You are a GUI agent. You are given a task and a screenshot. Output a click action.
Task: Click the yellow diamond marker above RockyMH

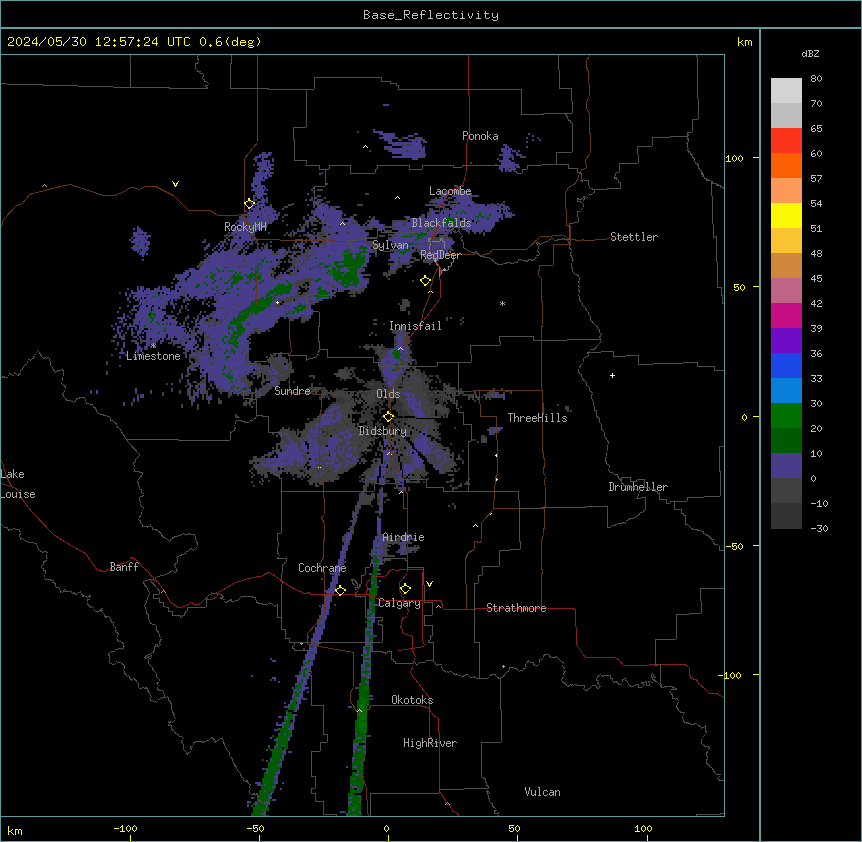point(250,204)
